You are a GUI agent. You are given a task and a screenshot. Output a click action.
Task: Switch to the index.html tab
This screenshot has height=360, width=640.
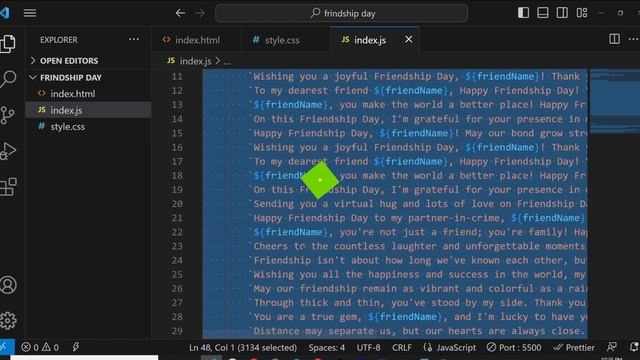coord(196,40)
